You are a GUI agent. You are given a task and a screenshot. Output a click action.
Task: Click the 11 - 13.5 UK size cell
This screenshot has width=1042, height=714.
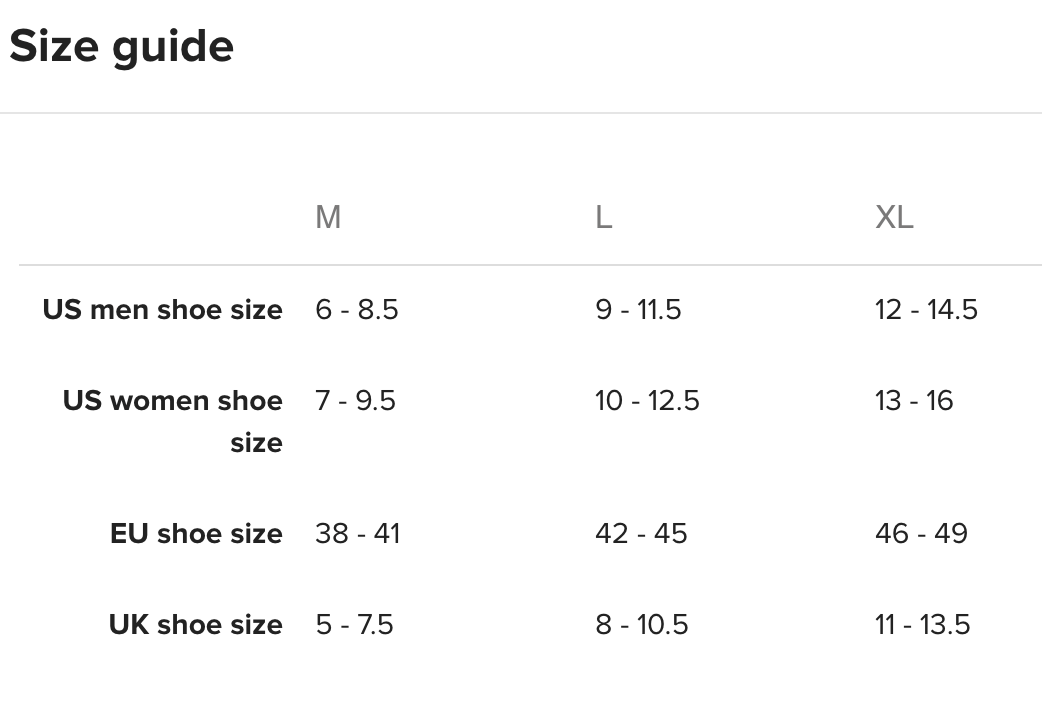922,625
